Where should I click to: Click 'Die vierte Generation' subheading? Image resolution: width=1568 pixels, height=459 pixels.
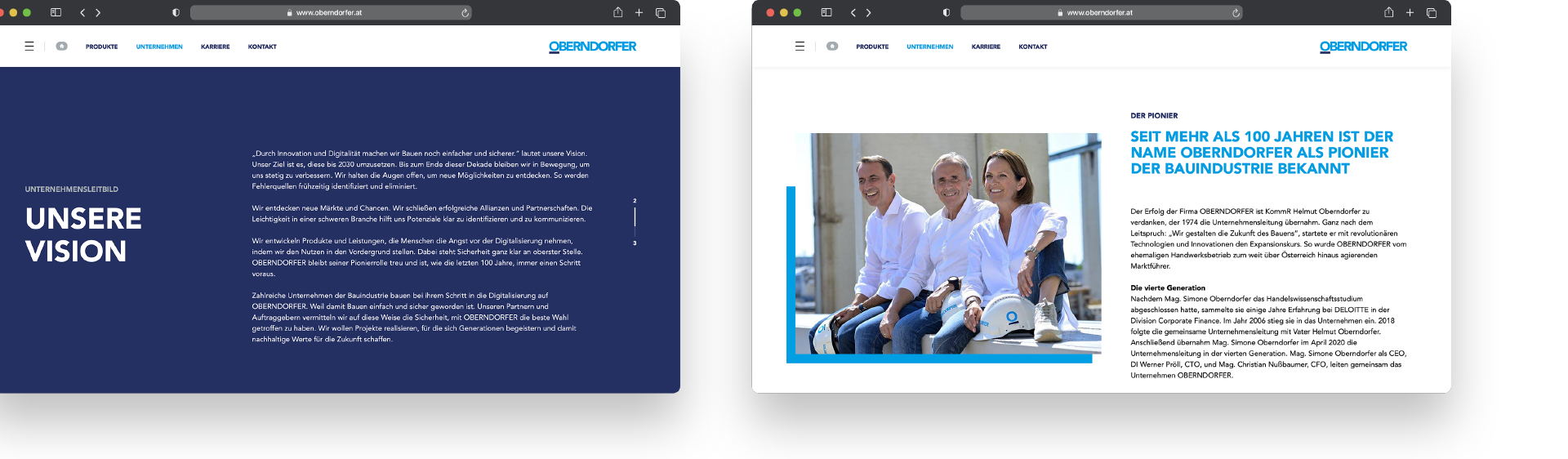point(1168,288)
